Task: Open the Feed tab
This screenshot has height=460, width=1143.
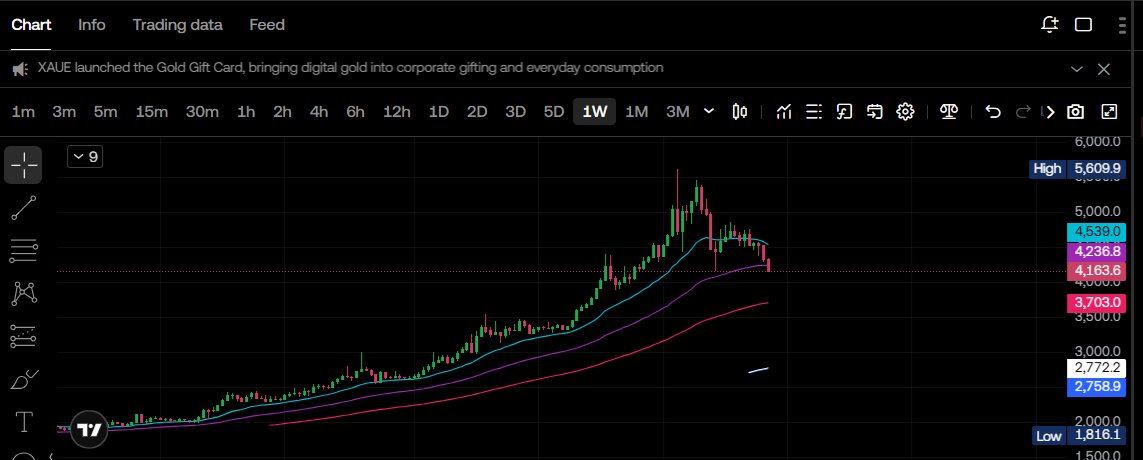Action: [267, 25]
